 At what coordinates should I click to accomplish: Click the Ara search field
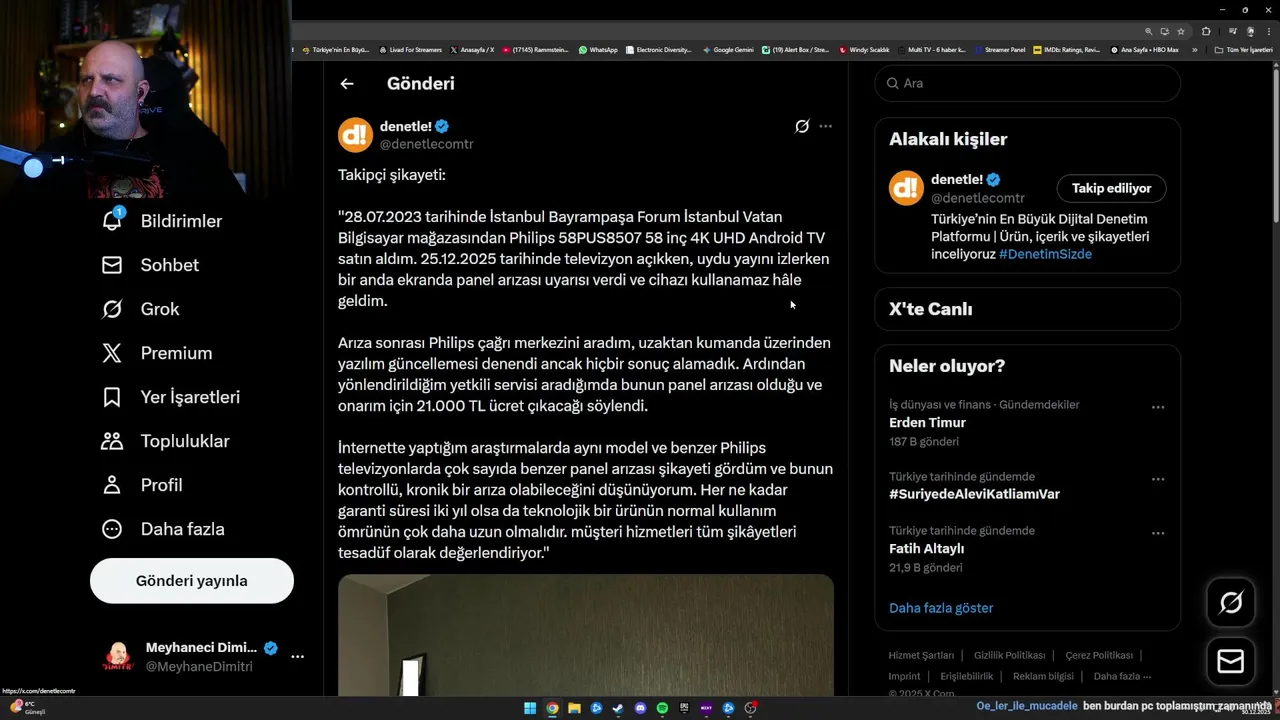[x=1027, y=83]
